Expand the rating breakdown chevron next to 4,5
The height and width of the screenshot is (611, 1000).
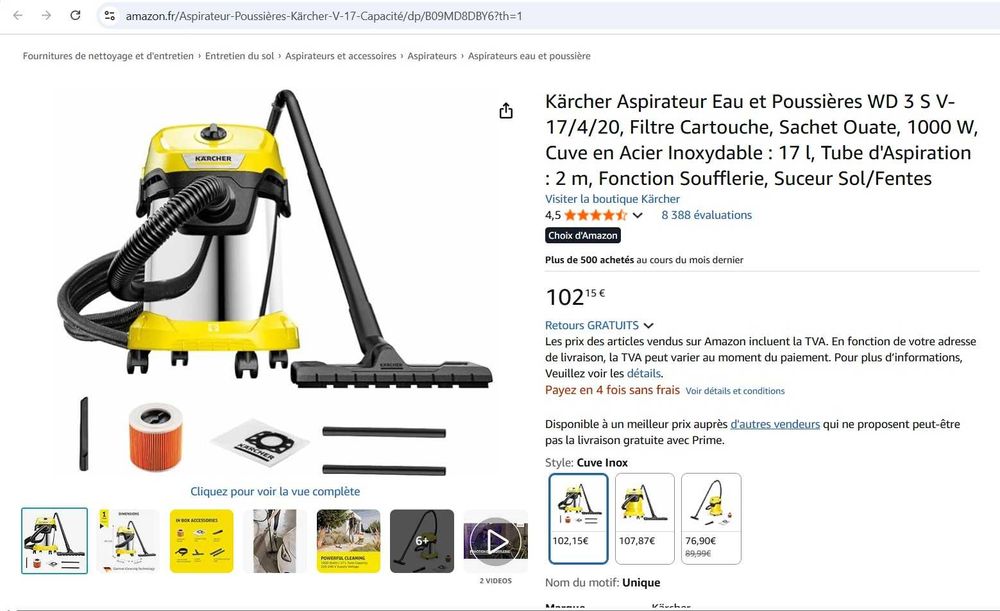pos(638,216)
